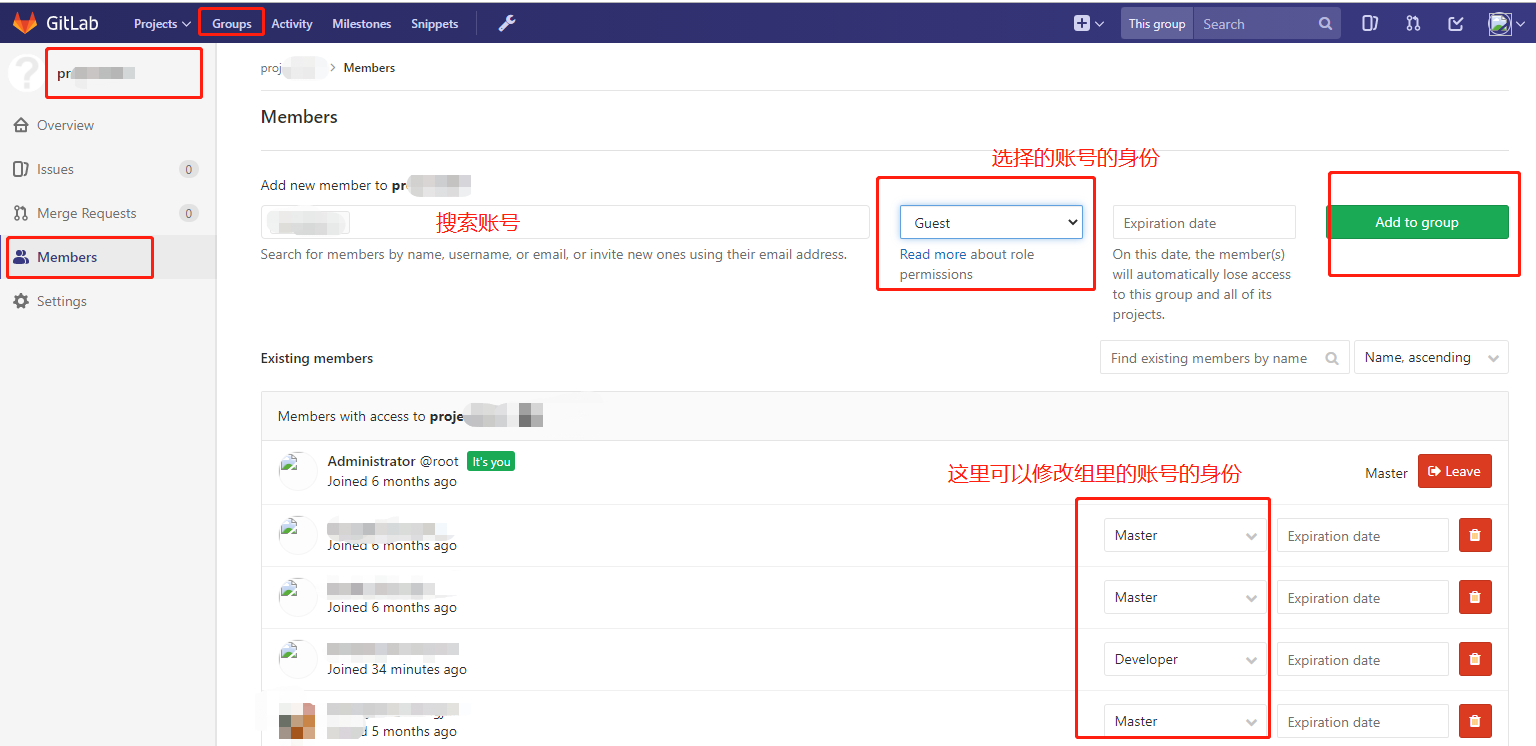This screenshot has width=1536, height=746.
Task: Change the Developer role dropdown
Action: [x=1184, y=659]
